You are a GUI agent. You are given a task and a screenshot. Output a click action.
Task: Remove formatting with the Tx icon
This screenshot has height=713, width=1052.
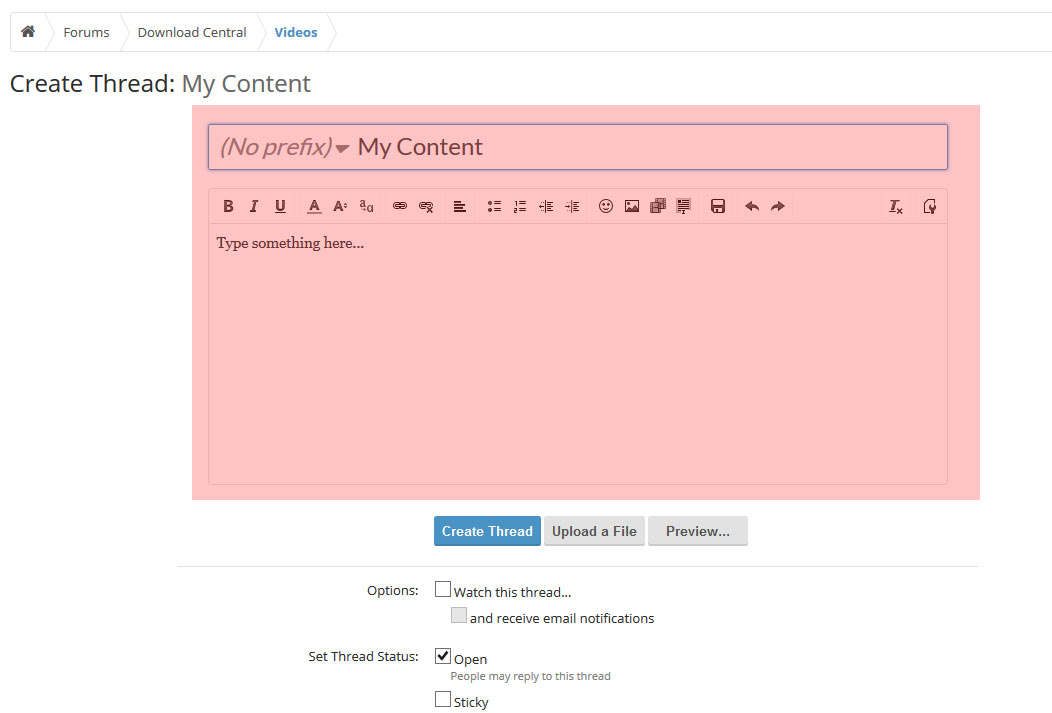[x=896, y=206]
